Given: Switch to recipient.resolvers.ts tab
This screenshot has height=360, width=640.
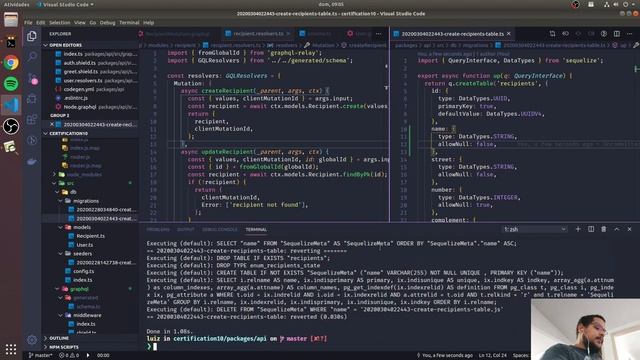Looking at the screenshot, I should (258, 33).
